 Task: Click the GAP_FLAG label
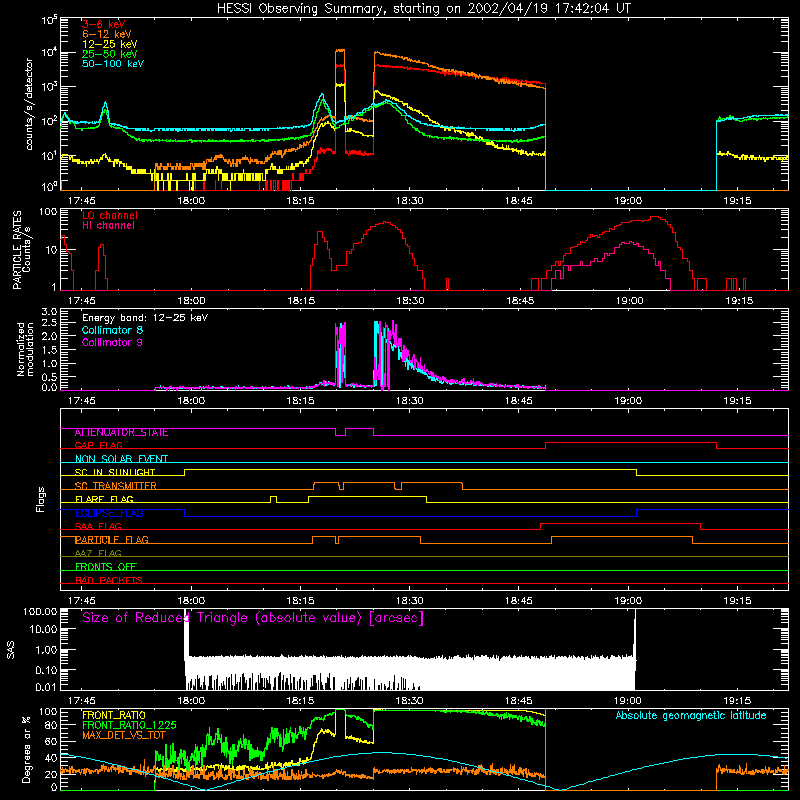(x=98, y=446)
